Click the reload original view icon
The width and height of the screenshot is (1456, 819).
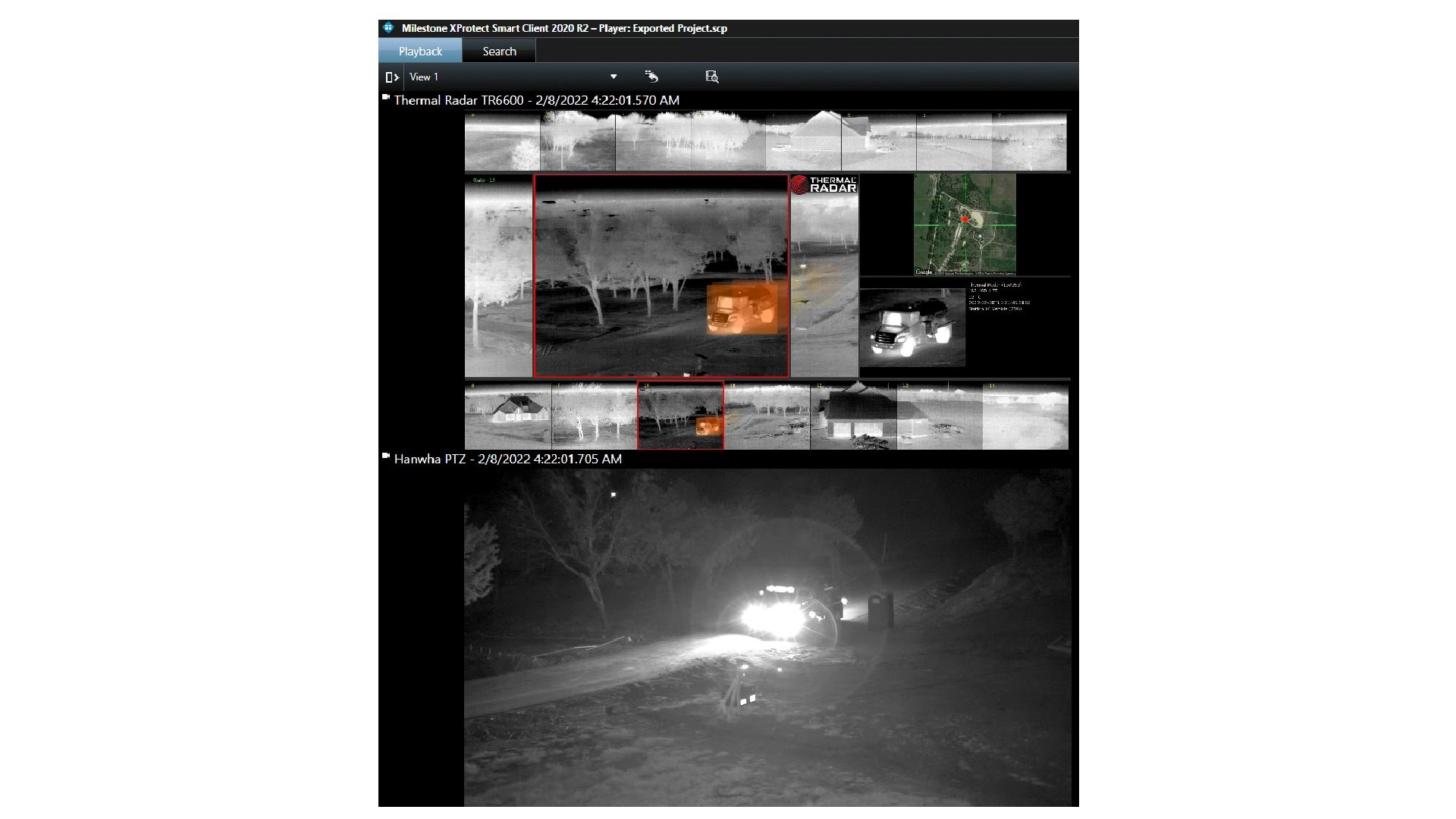[651, 76]
